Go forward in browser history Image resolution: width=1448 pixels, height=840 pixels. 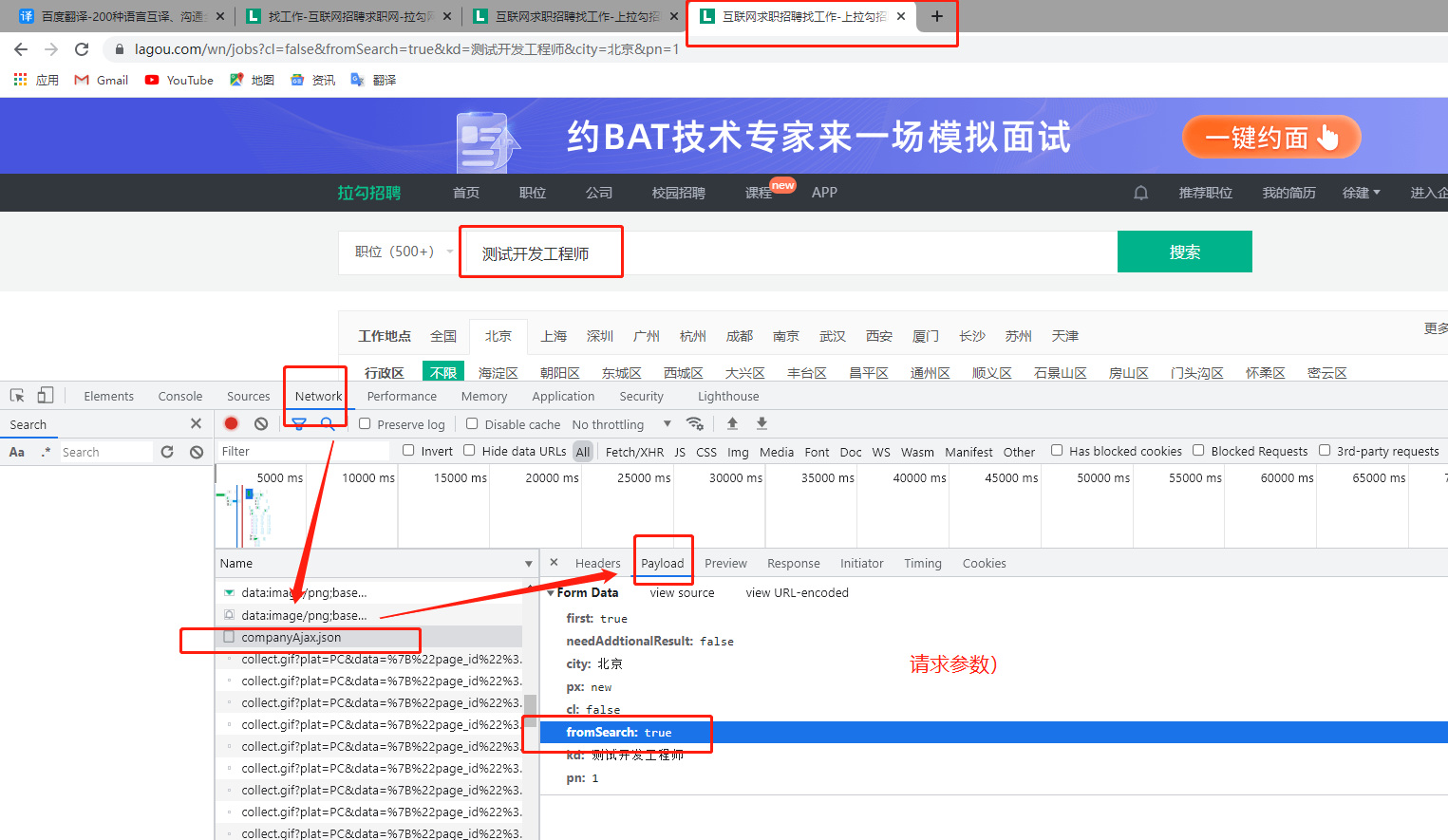(51, 49)
